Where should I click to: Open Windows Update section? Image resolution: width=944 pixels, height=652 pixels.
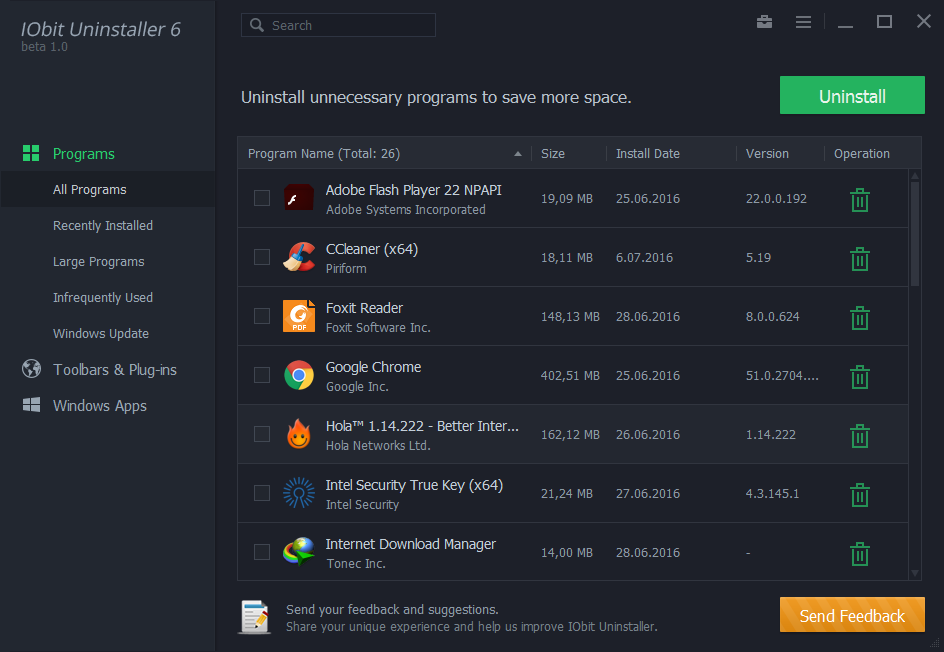point(101,334)
